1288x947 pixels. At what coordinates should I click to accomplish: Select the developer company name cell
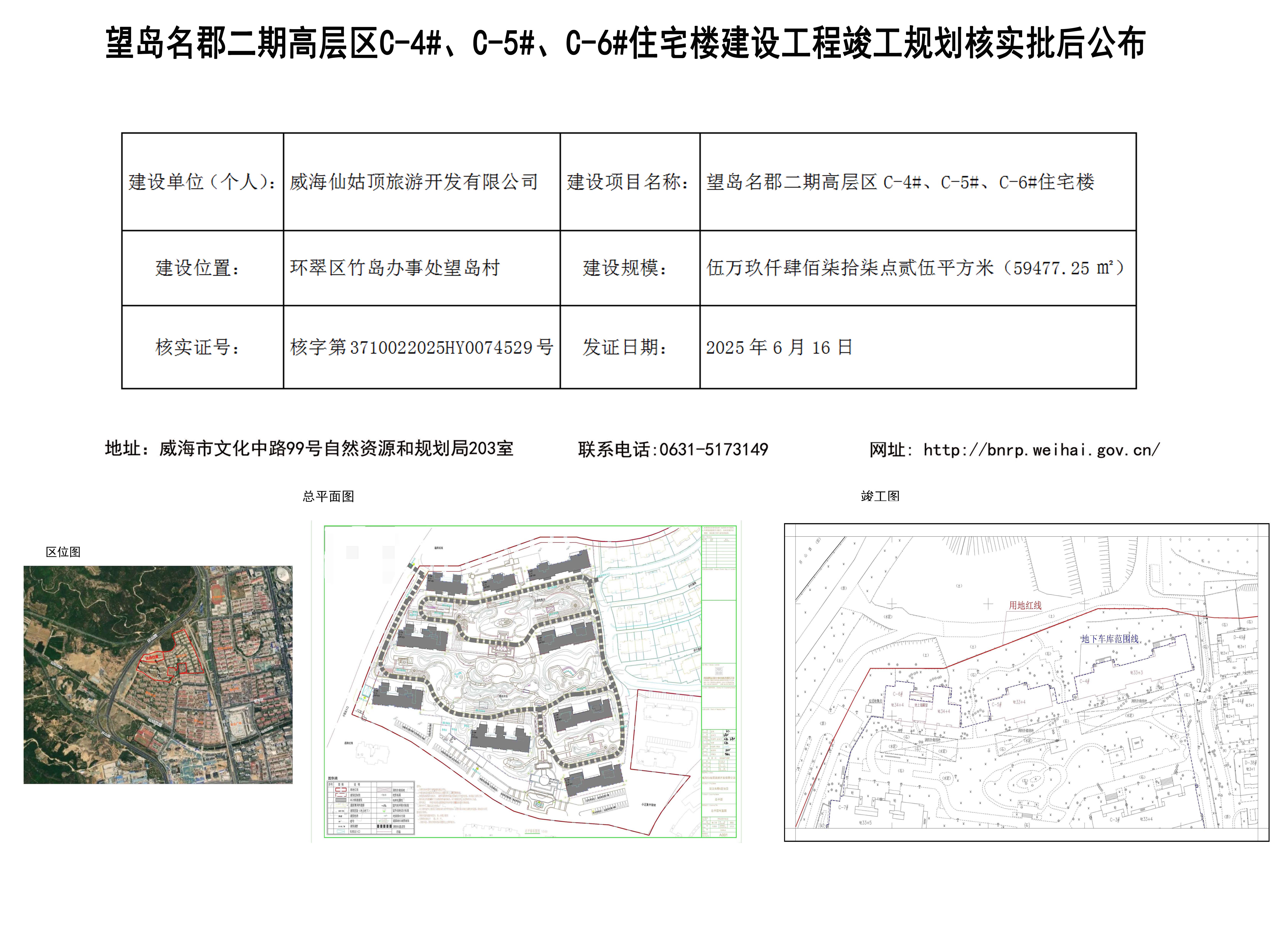coord(421,182)
